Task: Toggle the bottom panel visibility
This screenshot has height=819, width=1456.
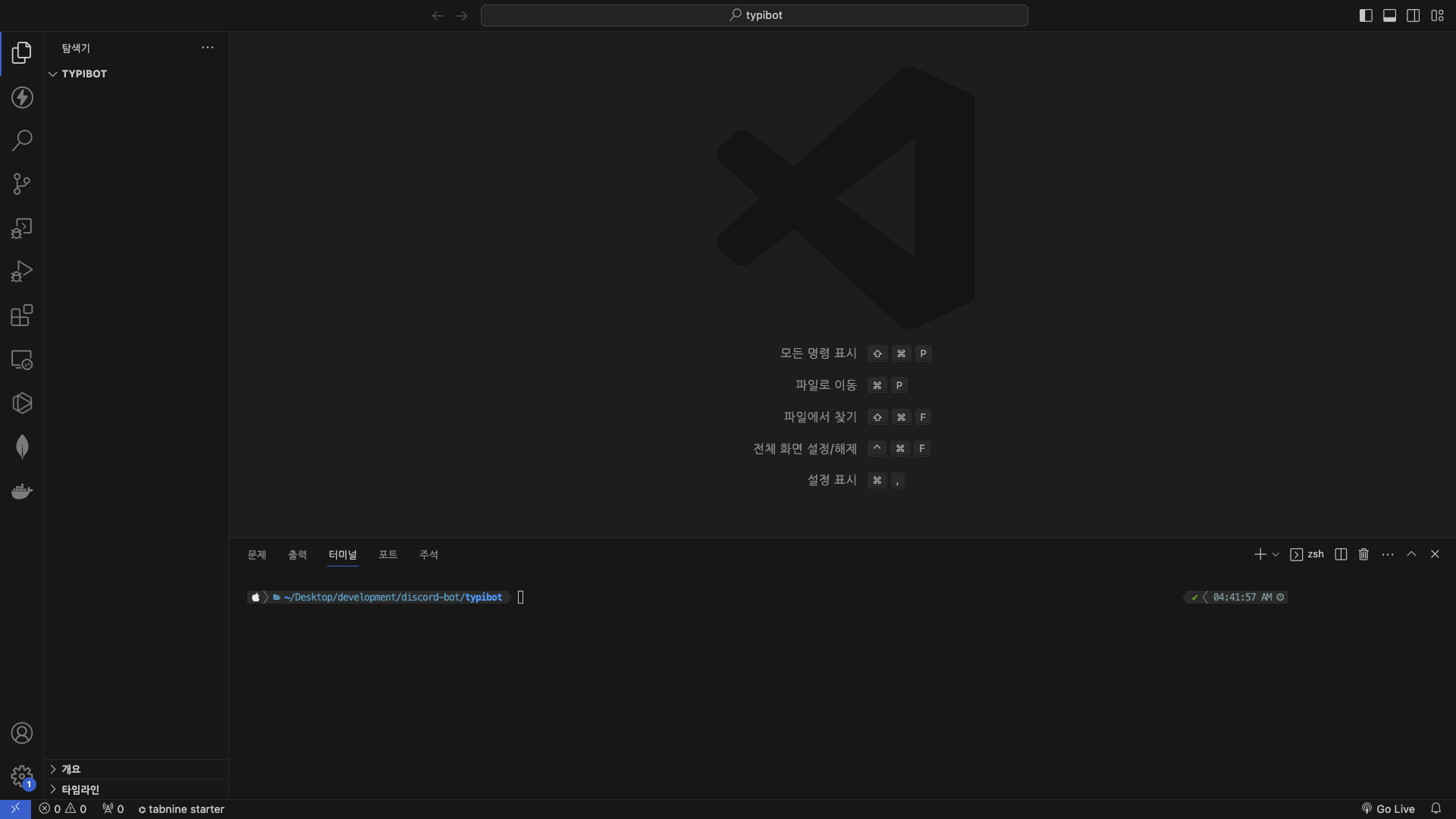Action: (1389, 15)
